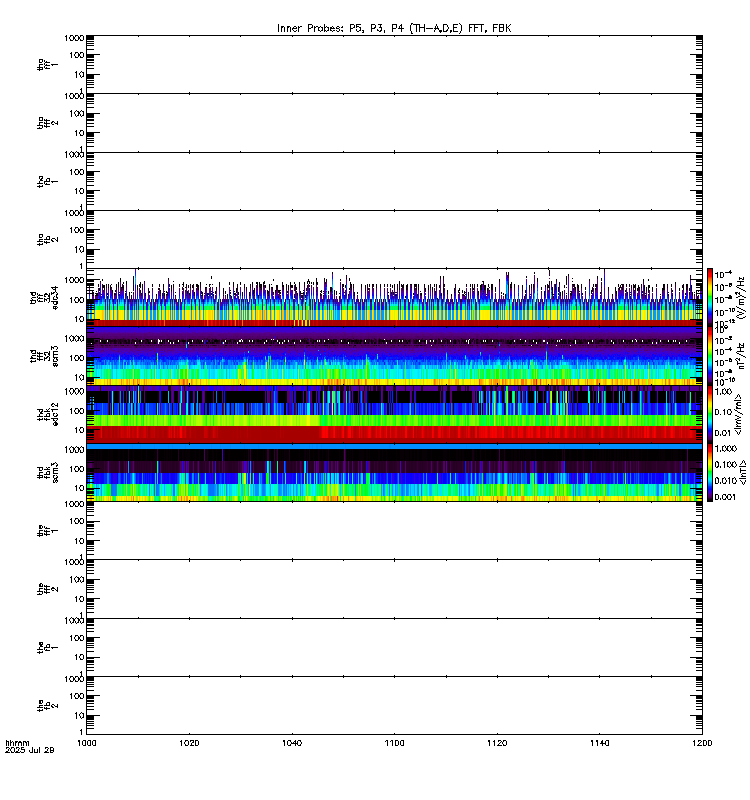
Task: Click the 'thd fbk scm3' panel label
Action: [48, 472]
